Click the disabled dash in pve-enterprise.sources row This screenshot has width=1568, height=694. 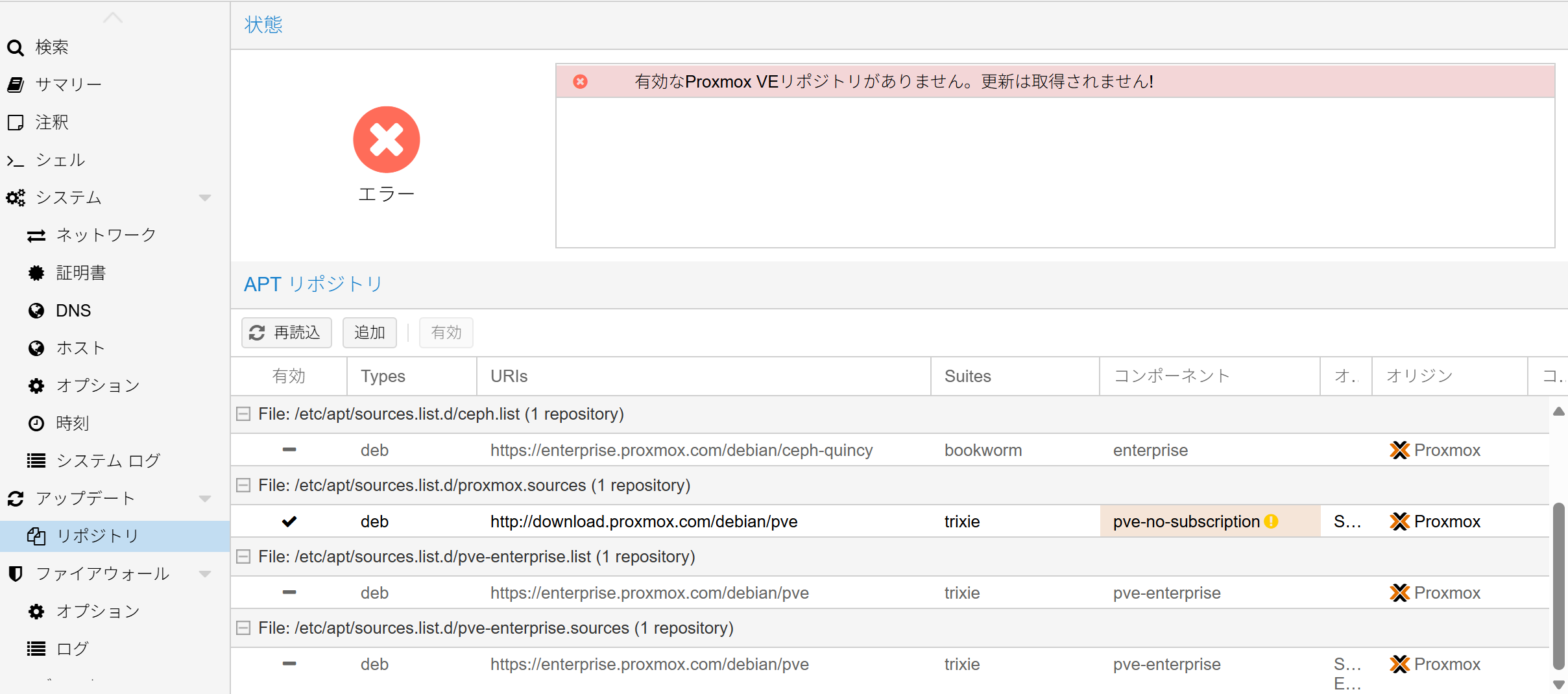(x=289, y=664)
